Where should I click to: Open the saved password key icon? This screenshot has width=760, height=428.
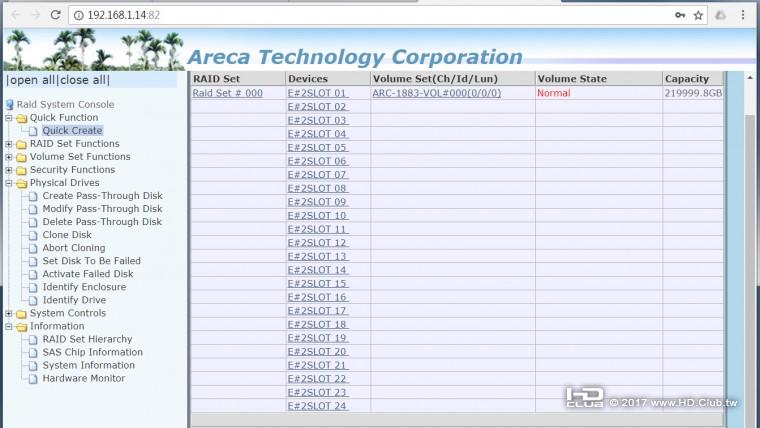(680, 16)
